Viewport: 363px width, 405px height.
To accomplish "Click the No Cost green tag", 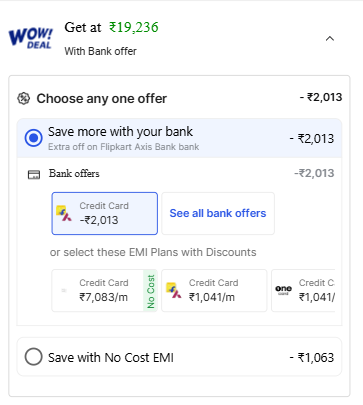I will pyautogui.click(x=151, y=291).
